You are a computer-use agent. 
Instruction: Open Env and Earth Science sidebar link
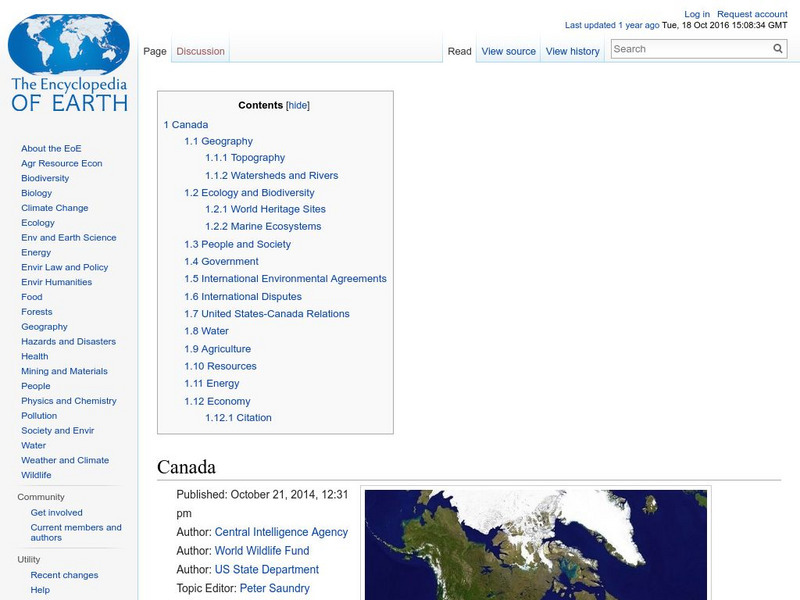(68, 237)
